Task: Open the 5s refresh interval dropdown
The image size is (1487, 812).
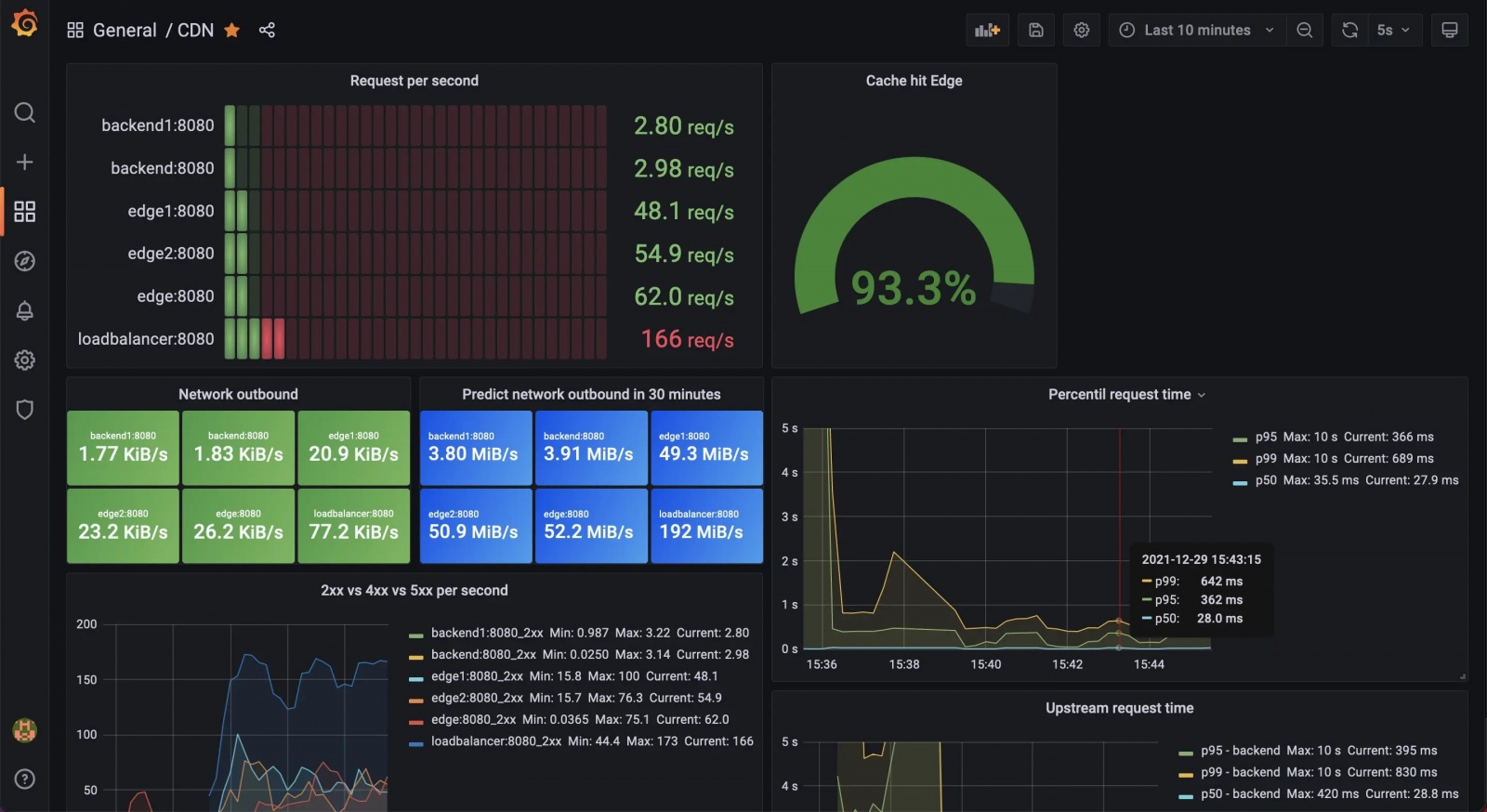Action: (1394, 31)
